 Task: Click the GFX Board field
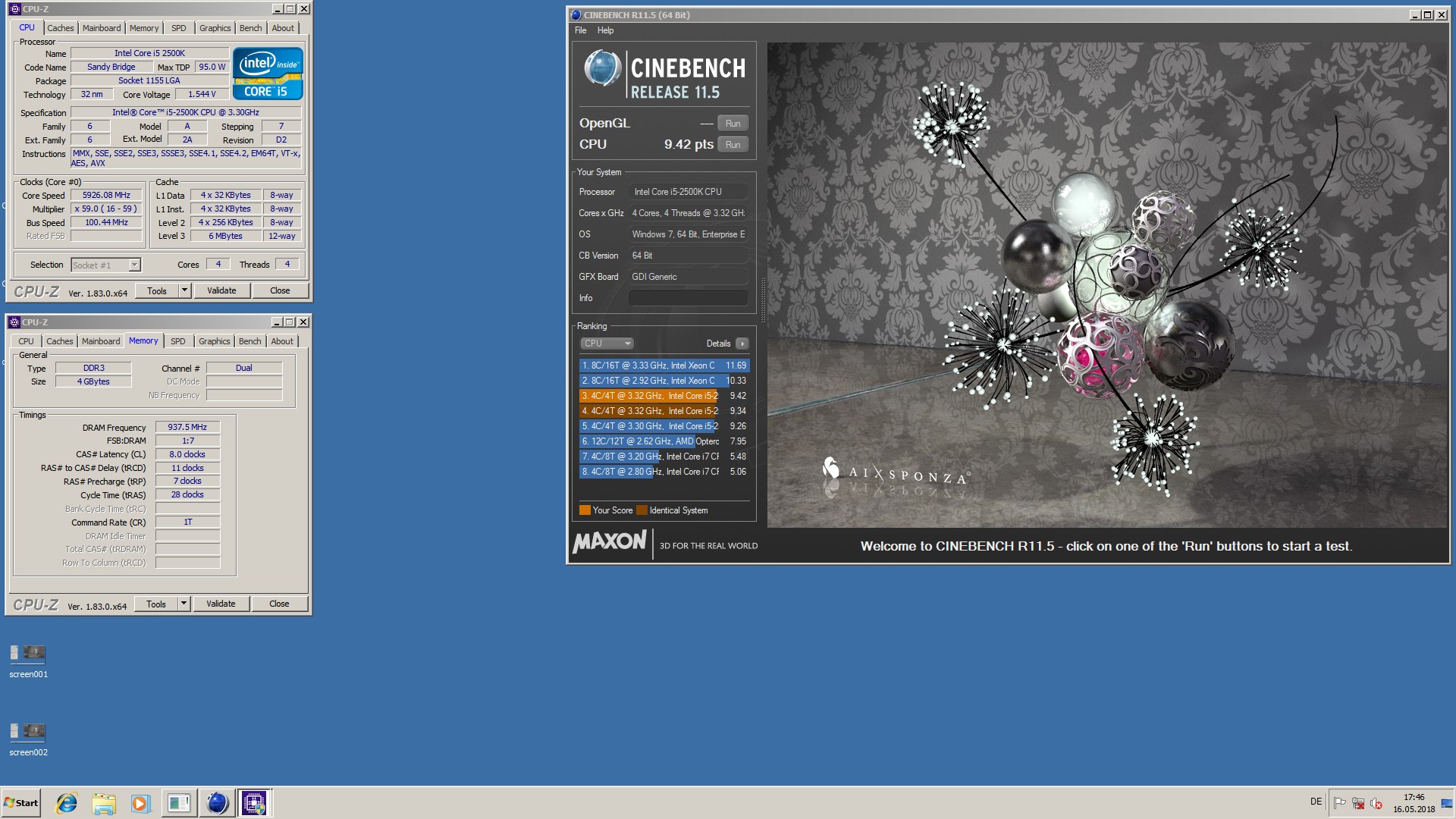[689, 277]
